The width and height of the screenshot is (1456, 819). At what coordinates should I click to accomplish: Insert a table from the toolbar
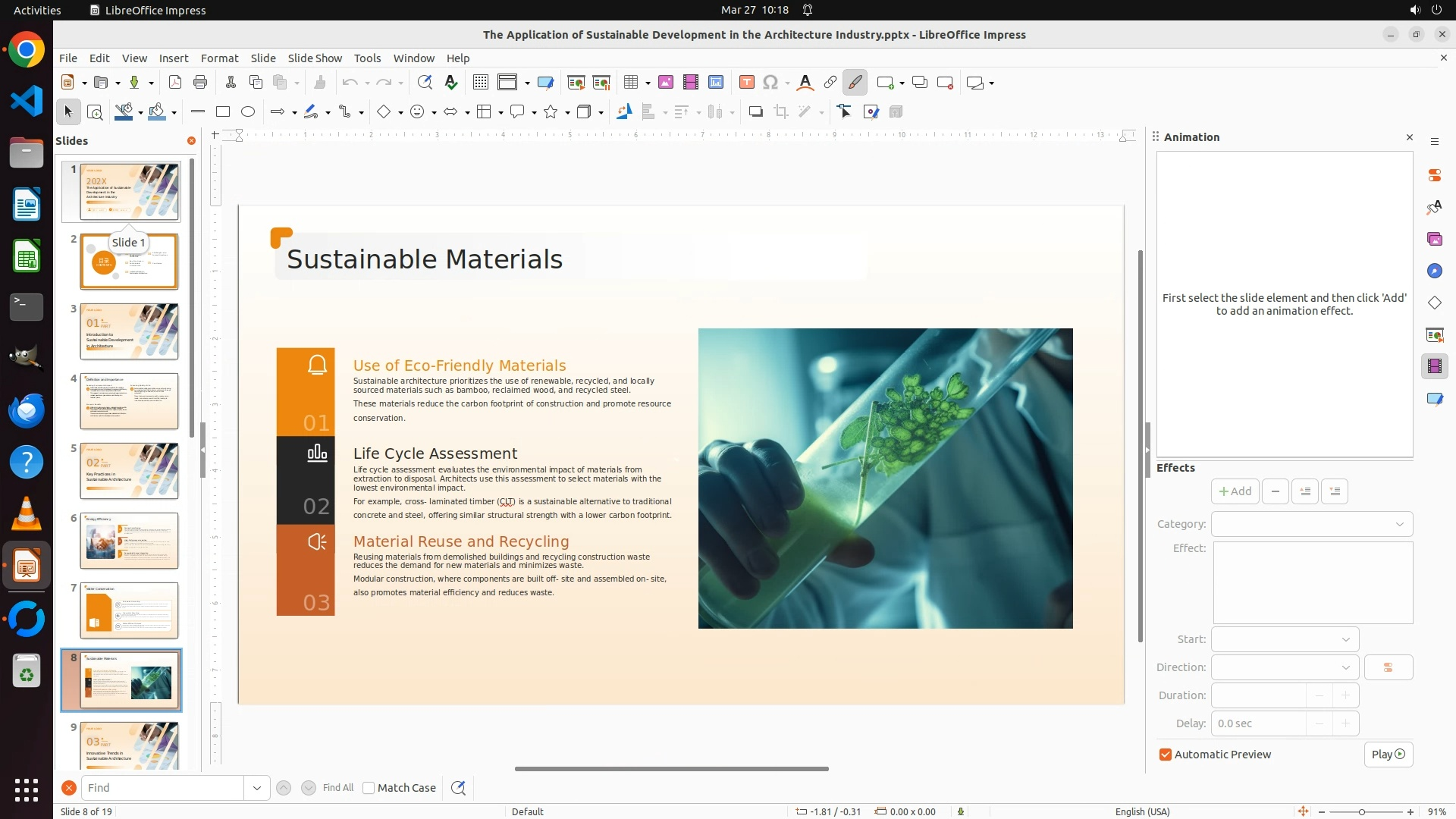click(x=631, y=83)
